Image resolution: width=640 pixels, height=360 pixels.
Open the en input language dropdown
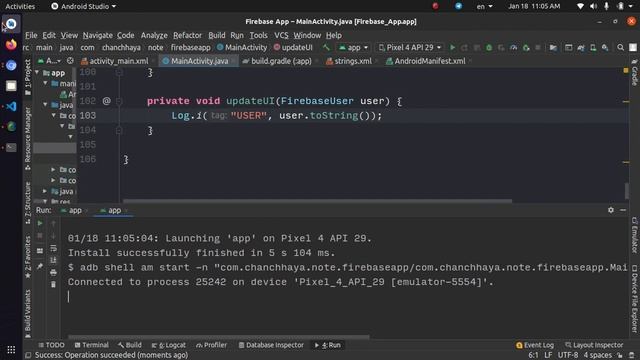[484, 7]
